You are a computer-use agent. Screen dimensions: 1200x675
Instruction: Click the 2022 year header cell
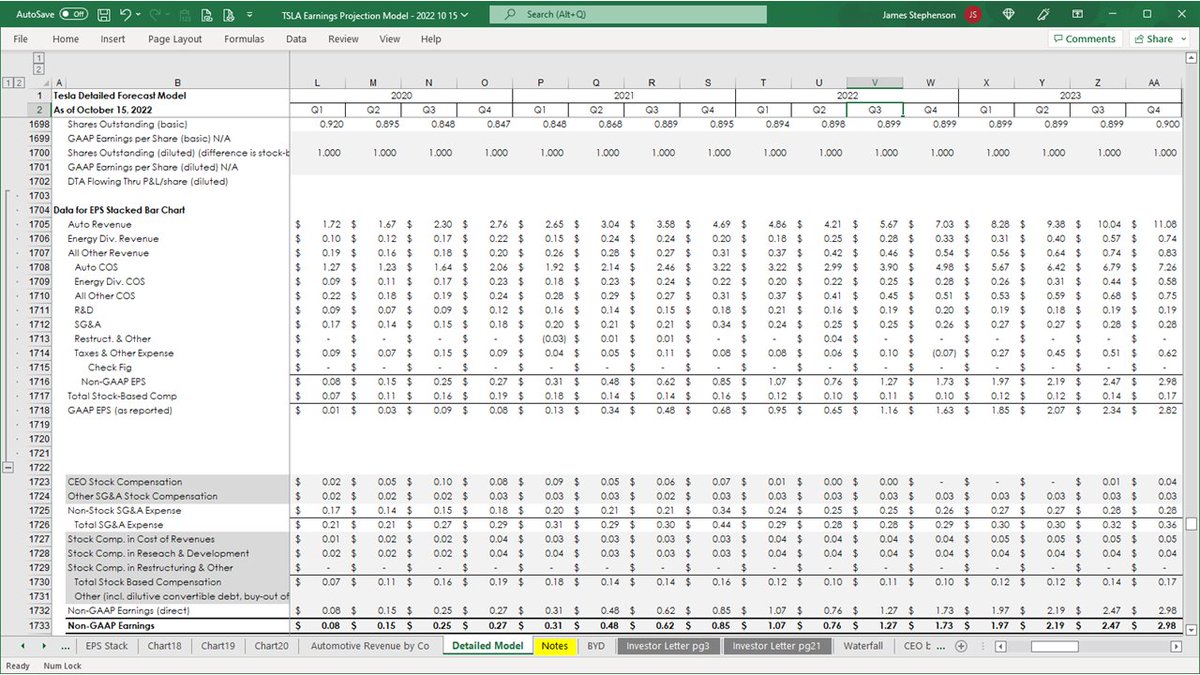click(846, 96)
